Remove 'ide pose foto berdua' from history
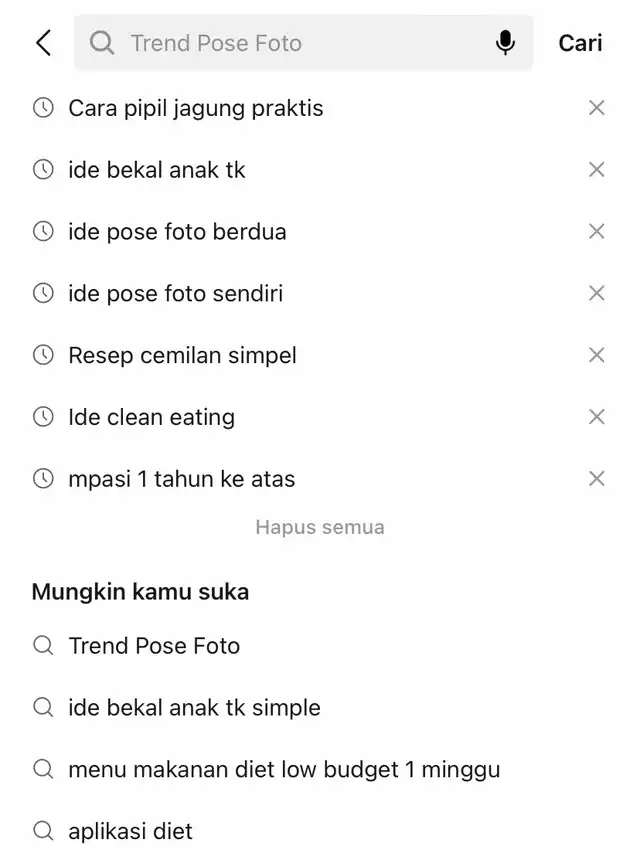This screenshot has width=640, height=853. click(597, 232)
